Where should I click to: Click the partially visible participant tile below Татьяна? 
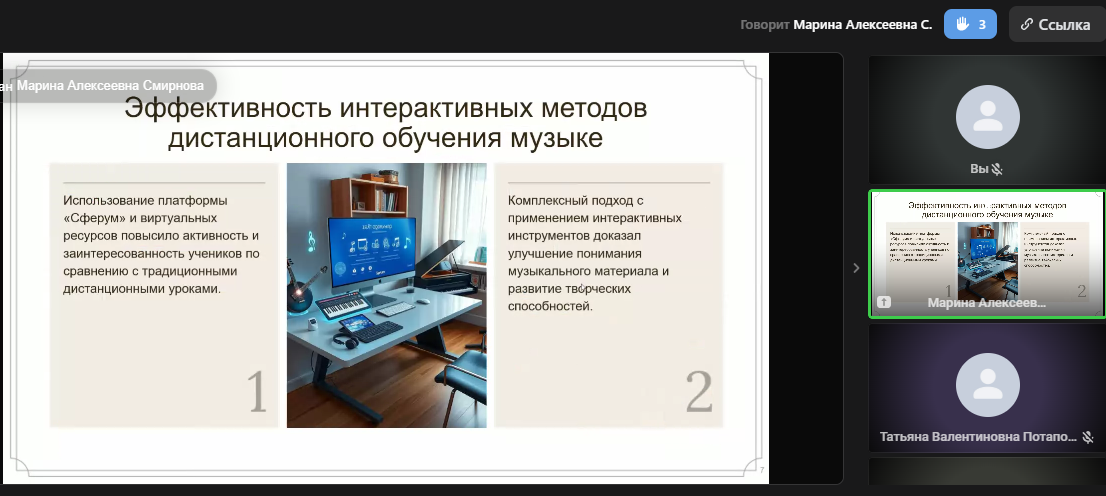(986, 471)
